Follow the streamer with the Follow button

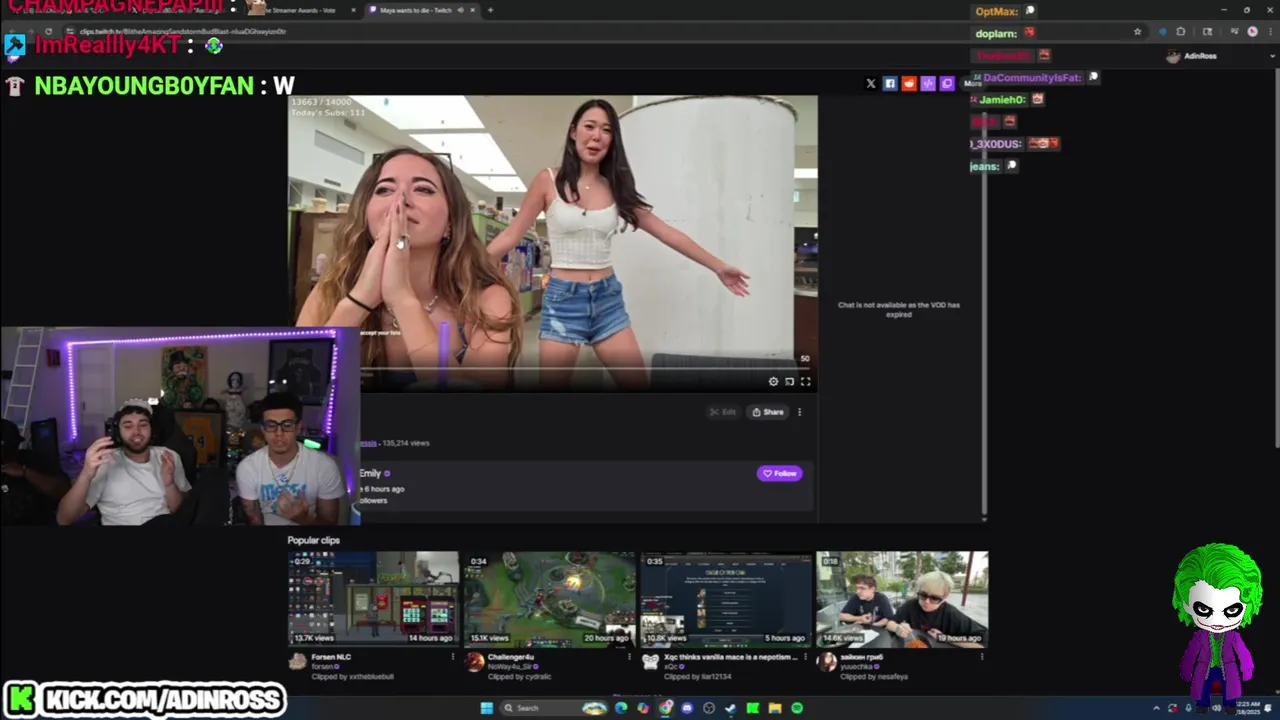[780, 473]
